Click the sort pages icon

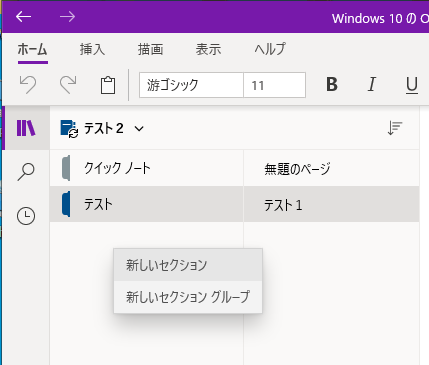395,128
